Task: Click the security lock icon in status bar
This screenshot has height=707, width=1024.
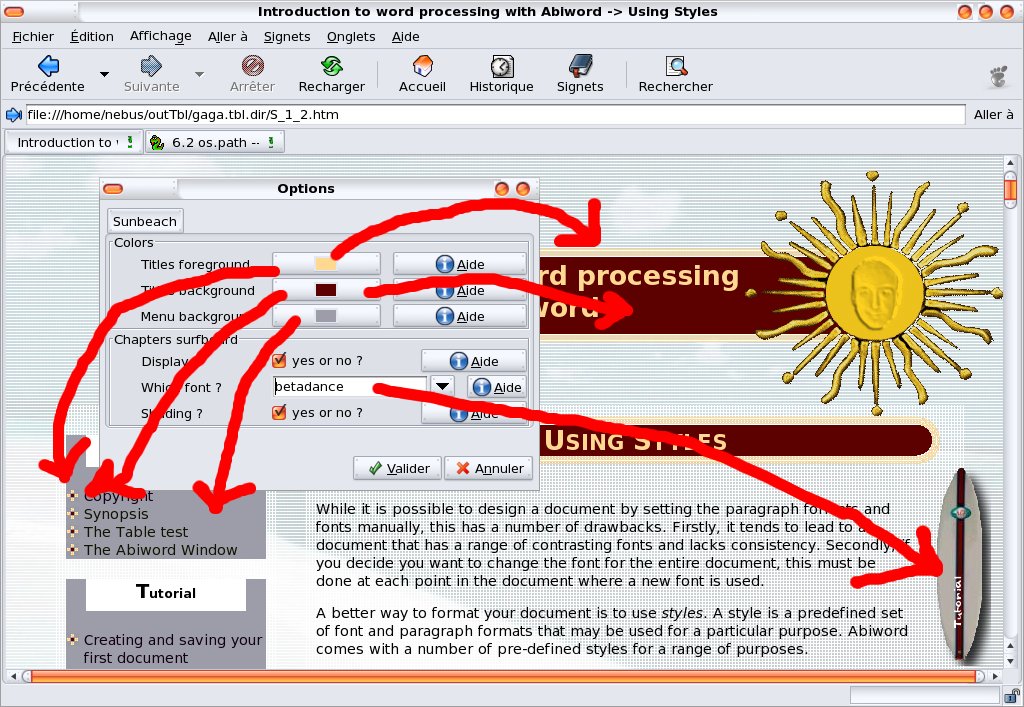Action: (x=1011, y=695)
